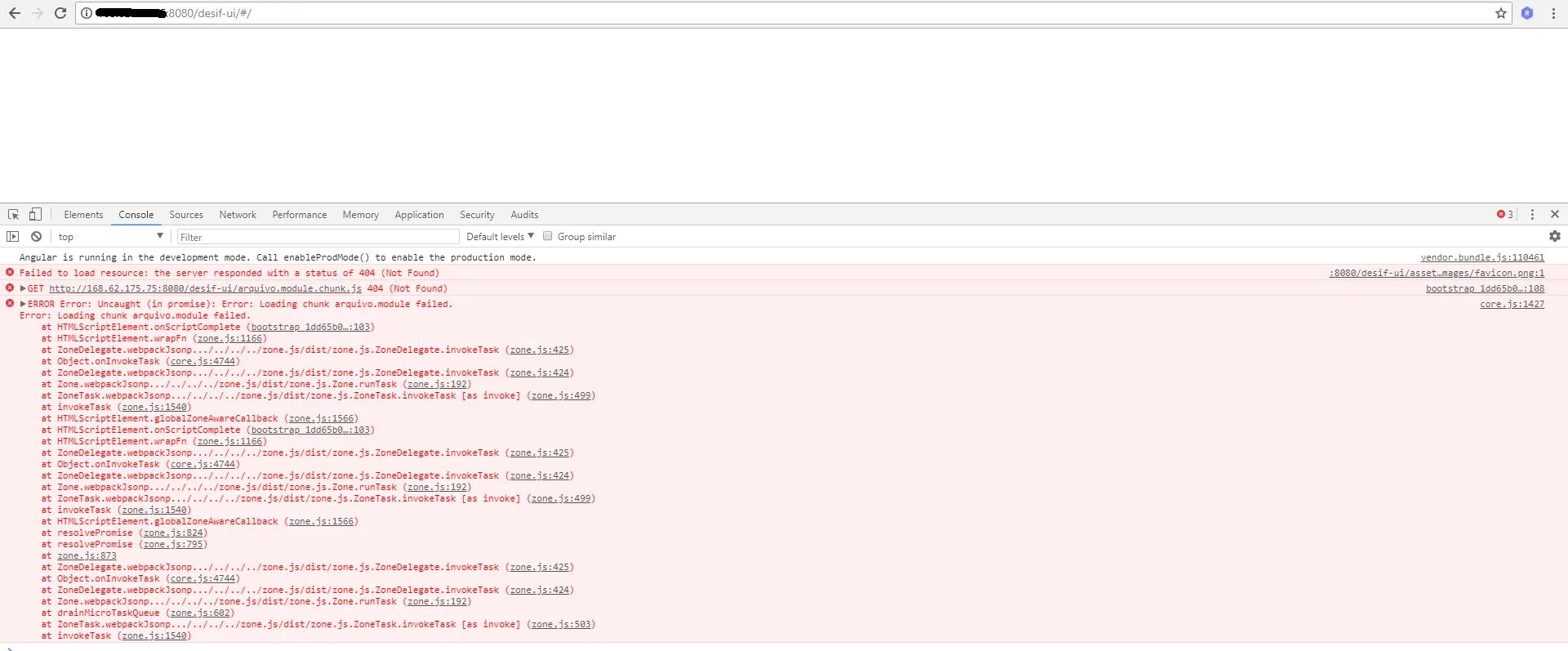Switch to the Network tab

click(237, 215)
